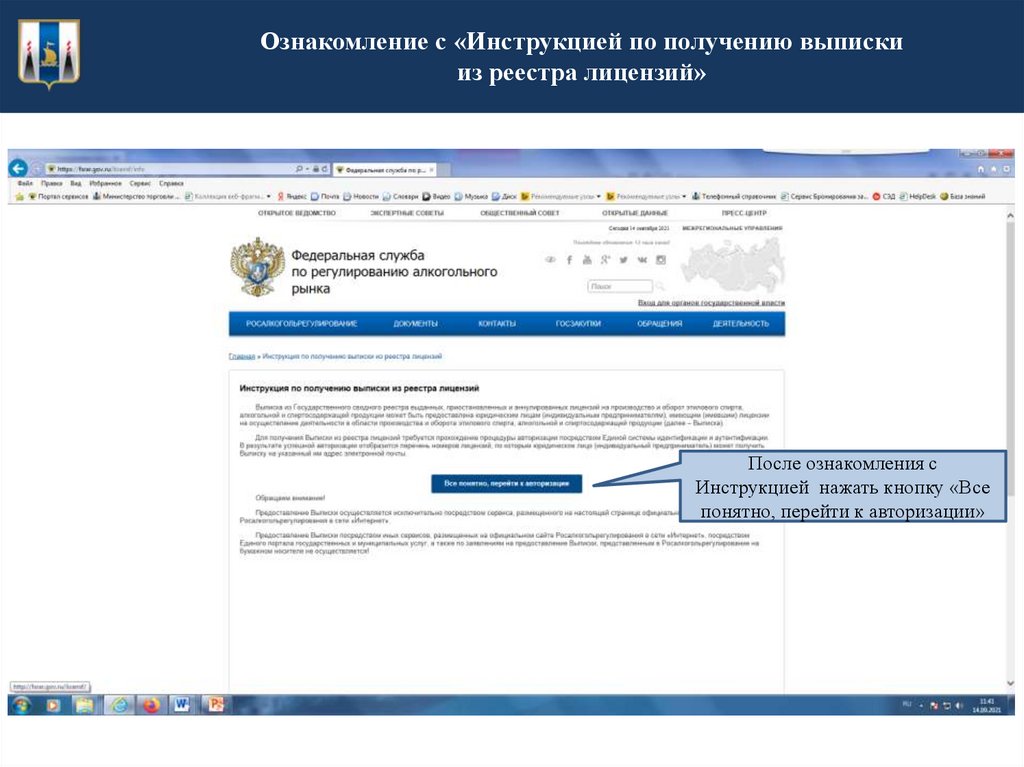Click the VKontakte social icon
Image resolution: width=1024 pixels, height=767 pixels.
pyautogui.click(x=642, y=260)
